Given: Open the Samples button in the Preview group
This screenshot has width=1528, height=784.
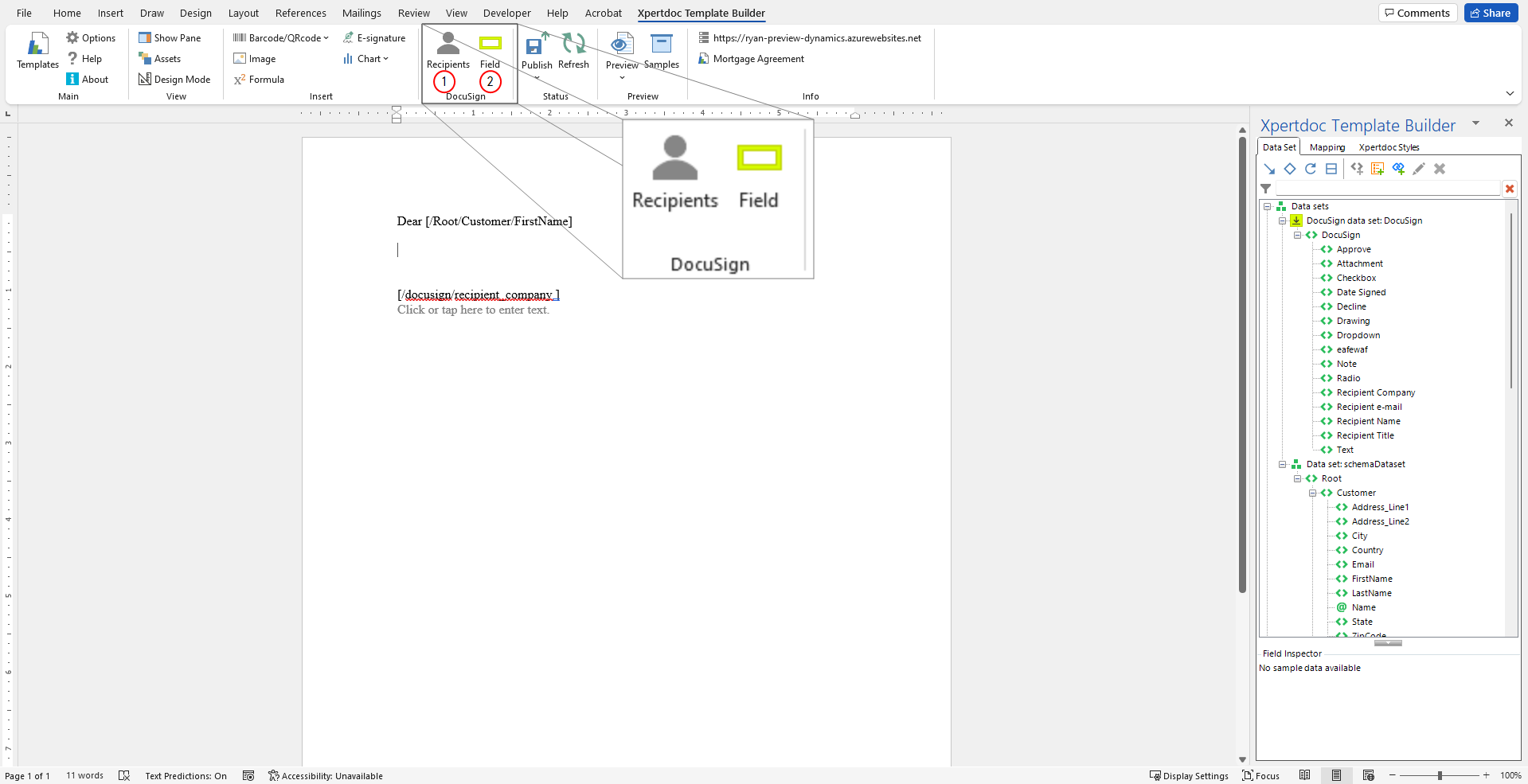Looking at the screenshot, I should pos(661,51).
